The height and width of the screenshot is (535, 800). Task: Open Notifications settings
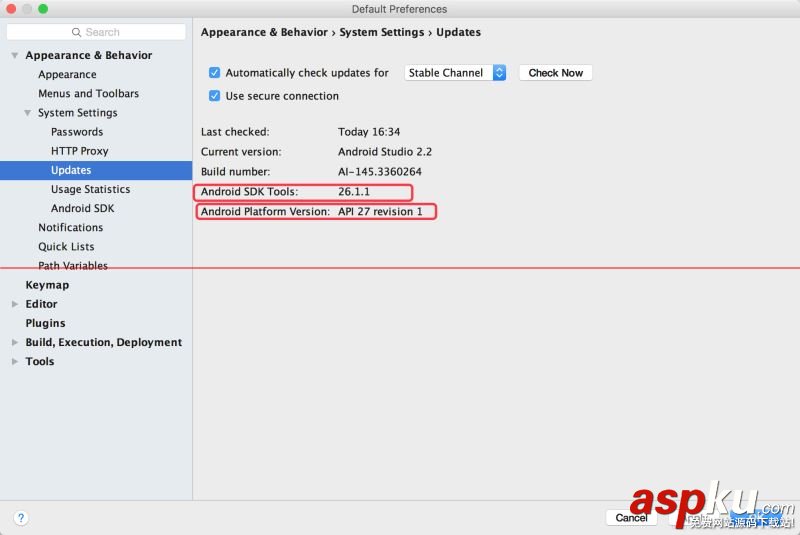[70, 227]
